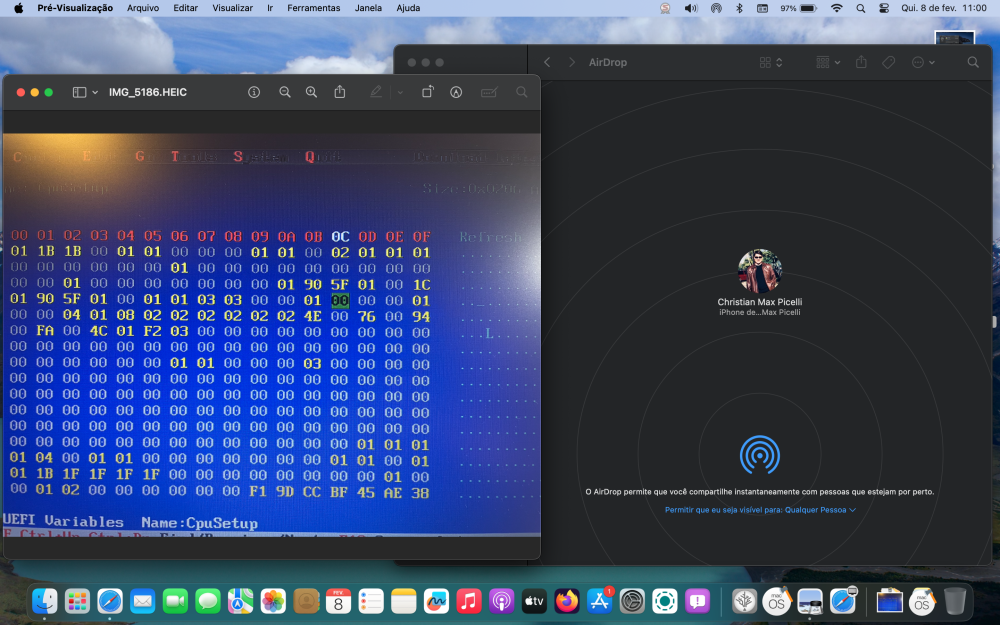Open search in the Preview window
The image size is (1000, 625).
522,92
